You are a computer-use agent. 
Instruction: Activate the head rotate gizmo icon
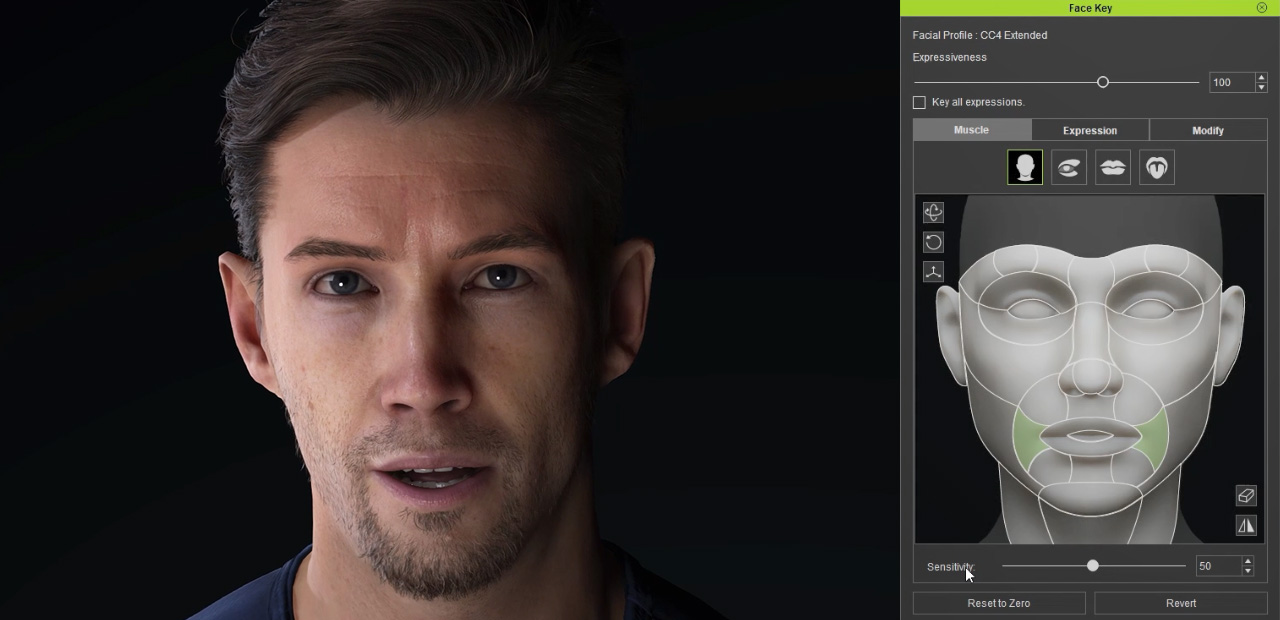pyautogui.click(x=933, y=212)
